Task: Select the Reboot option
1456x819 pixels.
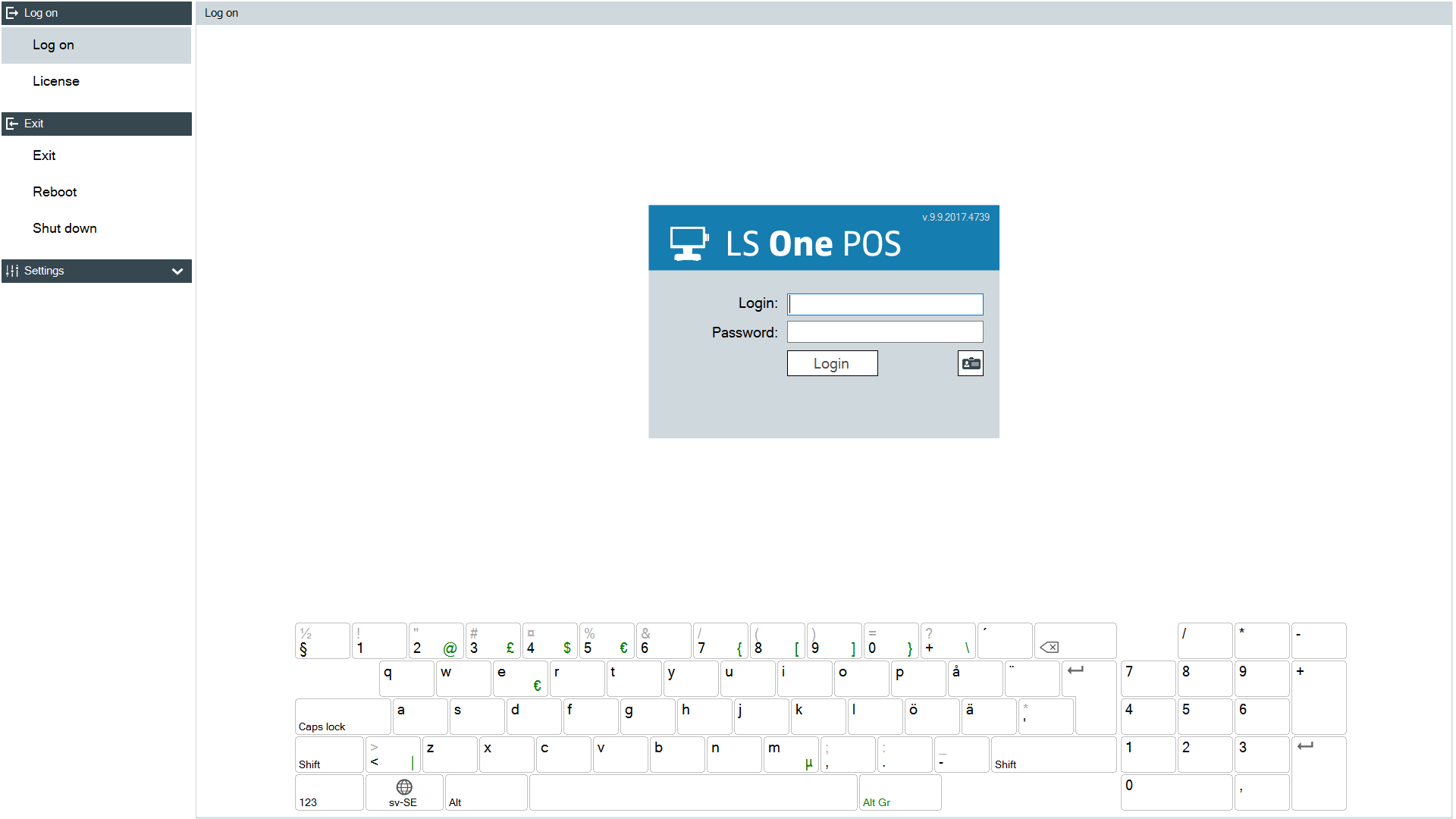Action: click(x=96, y=192)
